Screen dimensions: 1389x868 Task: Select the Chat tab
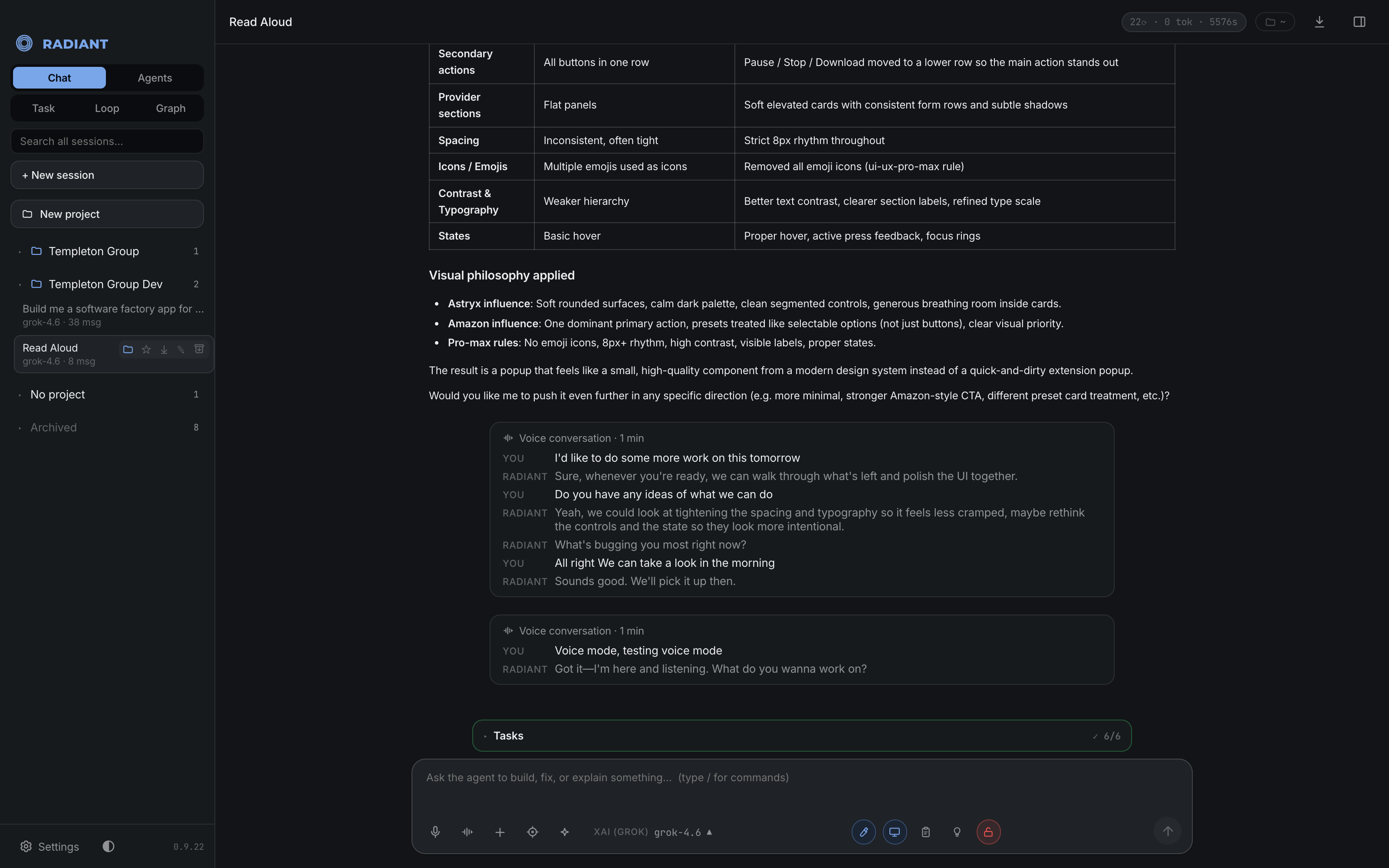point(59,78)
